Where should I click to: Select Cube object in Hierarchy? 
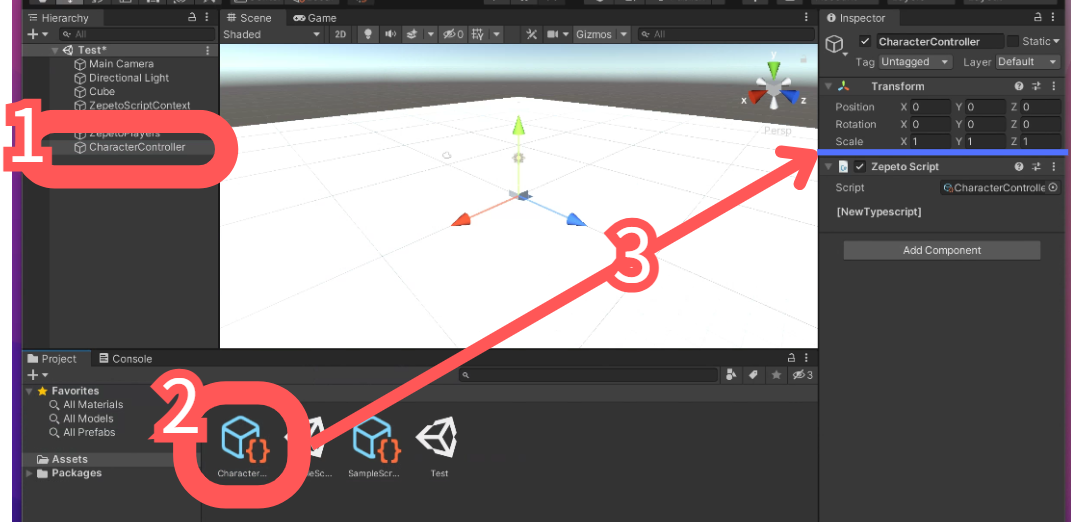pos(102,92)
